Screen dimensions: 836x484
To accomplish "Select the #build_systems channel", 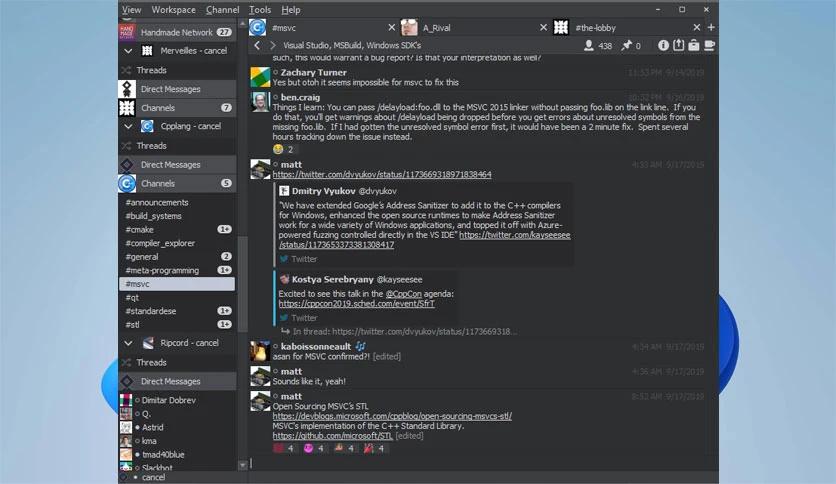I will (177, 216).
